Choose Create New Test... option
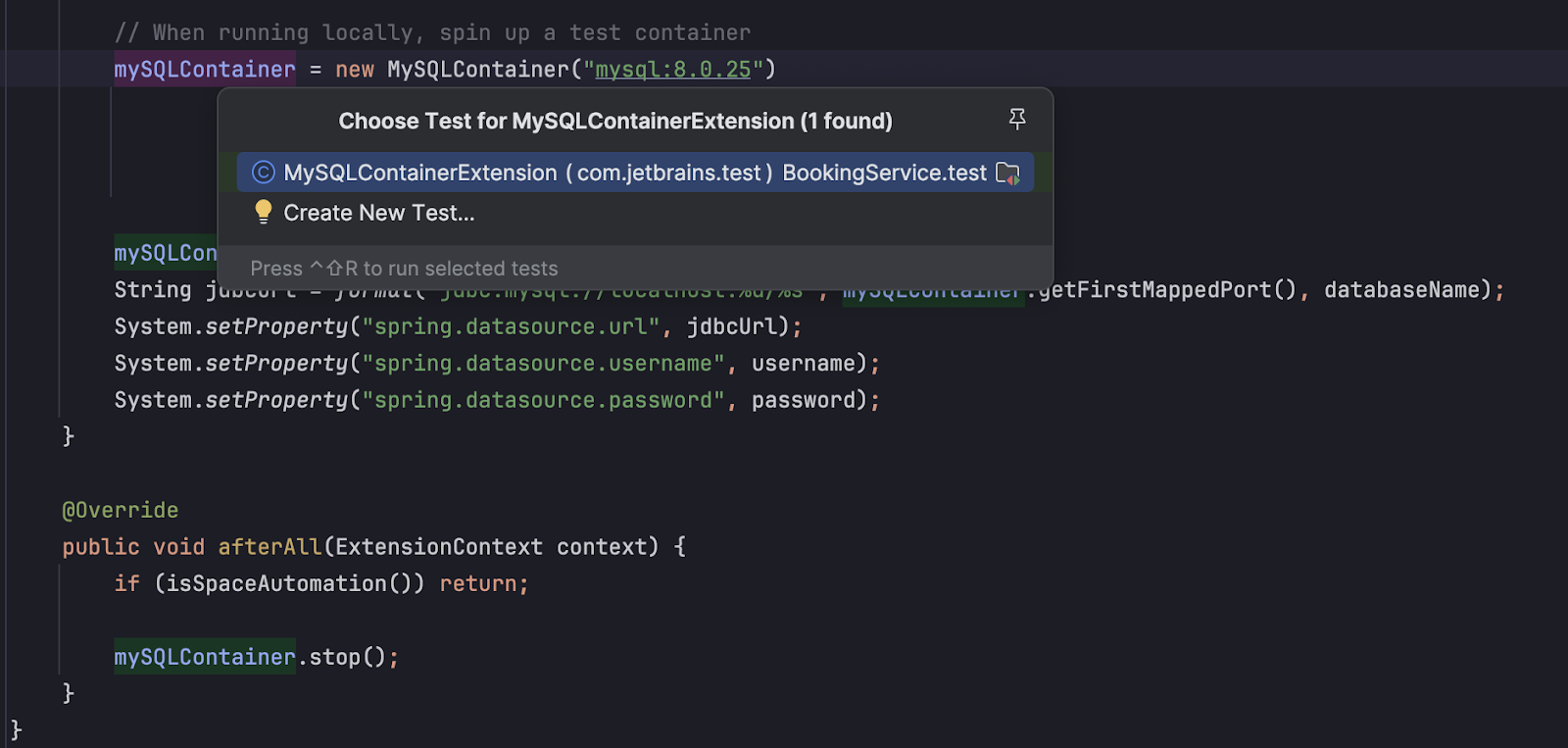 pos(378,213)
